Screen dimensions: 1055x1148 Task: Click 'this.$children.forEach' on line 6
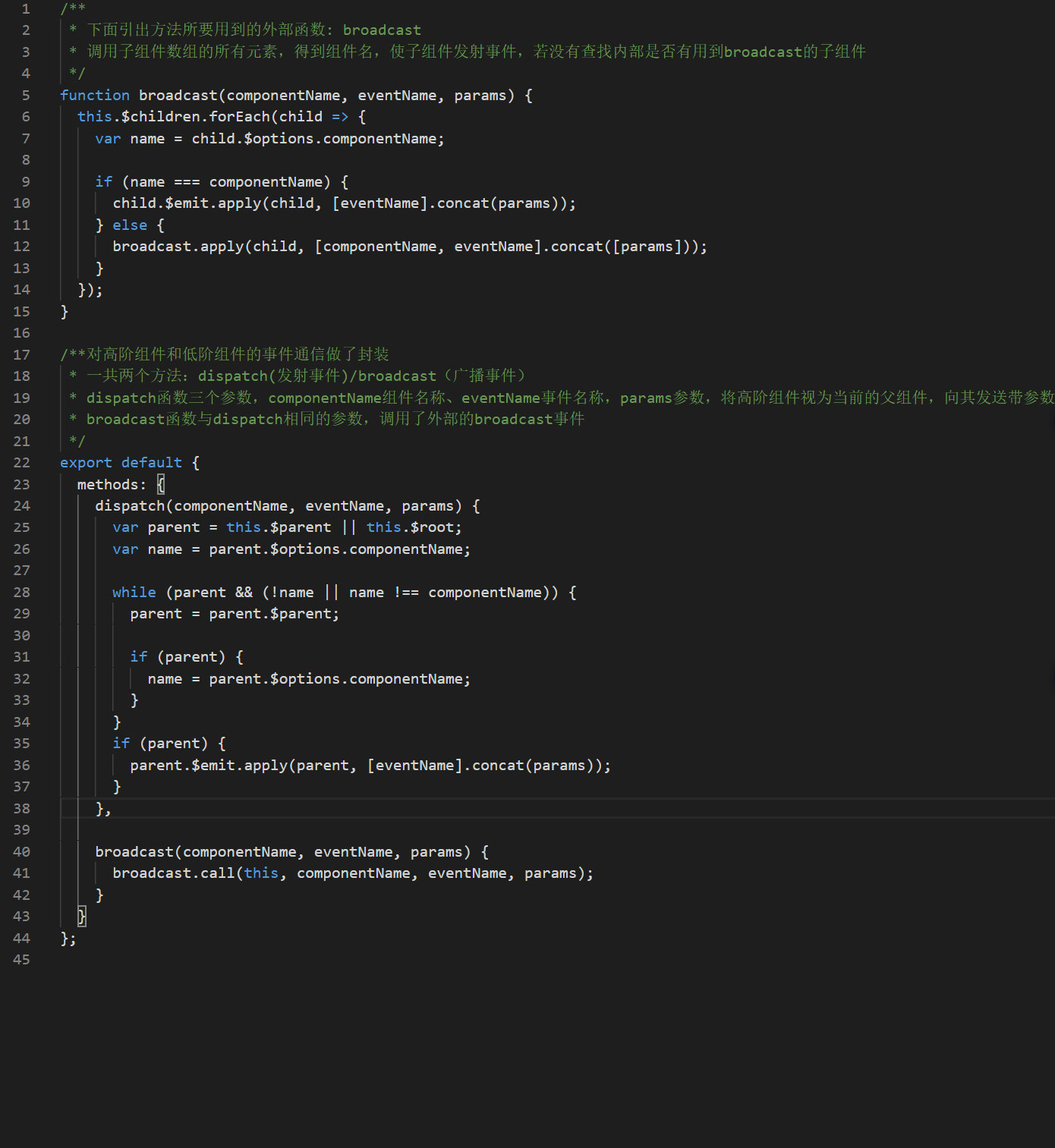(x=174, y=116)
